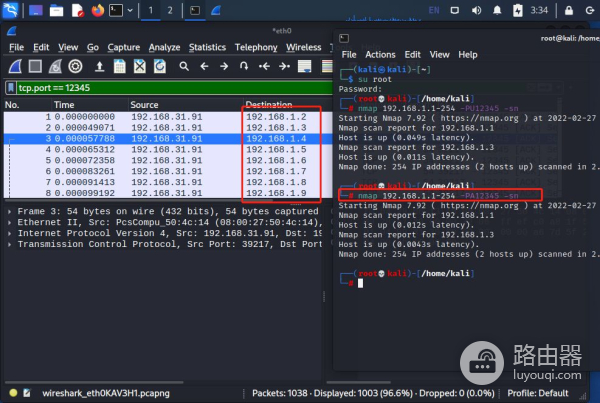Toggle packet list colorize rules button
Image resolution: width=600 pixels, height=403 pixels.
pyautogui.click(x=326, y=66)
